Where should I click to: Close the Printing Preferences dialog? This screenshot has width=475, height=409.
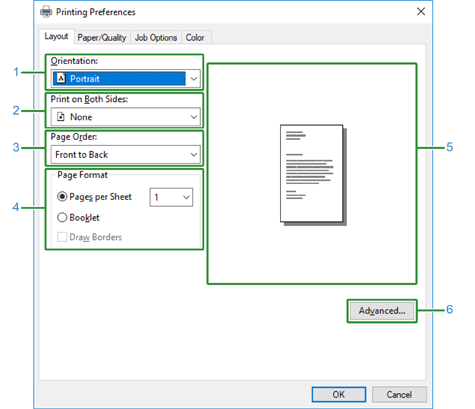point(421,12)
